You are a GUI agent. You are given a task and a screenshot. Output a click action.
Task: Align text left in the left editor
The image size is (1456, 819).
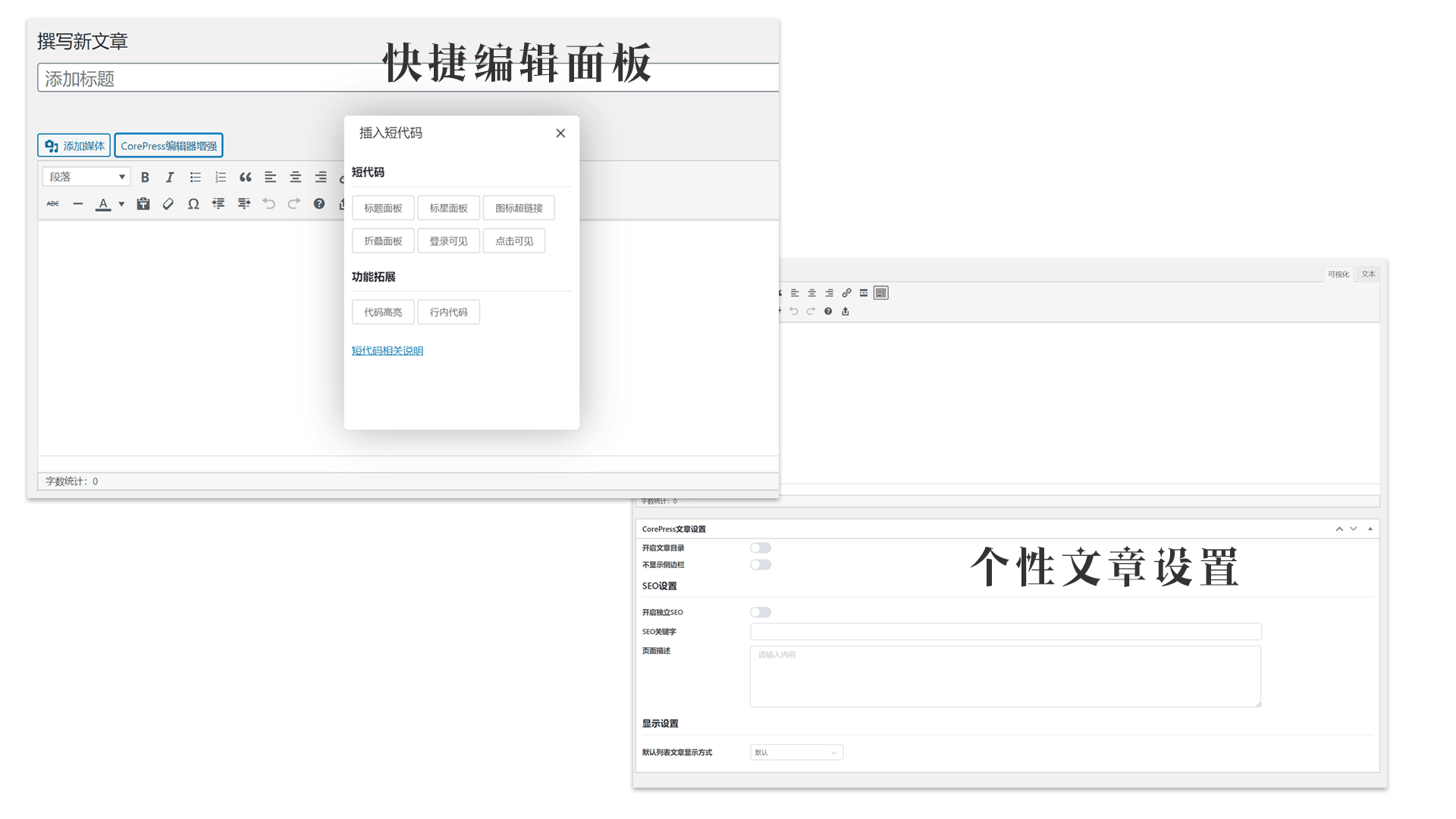(x=270, y=177)
